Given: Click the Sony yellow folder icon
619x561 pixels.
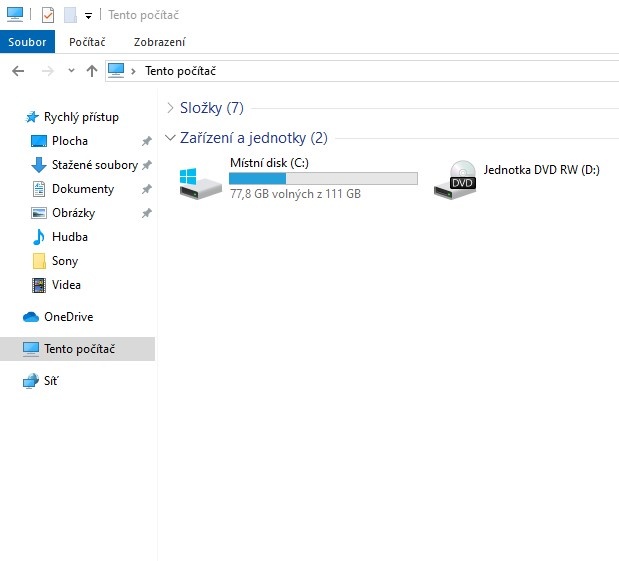Looking at the screenshot, I should [39, 261].
